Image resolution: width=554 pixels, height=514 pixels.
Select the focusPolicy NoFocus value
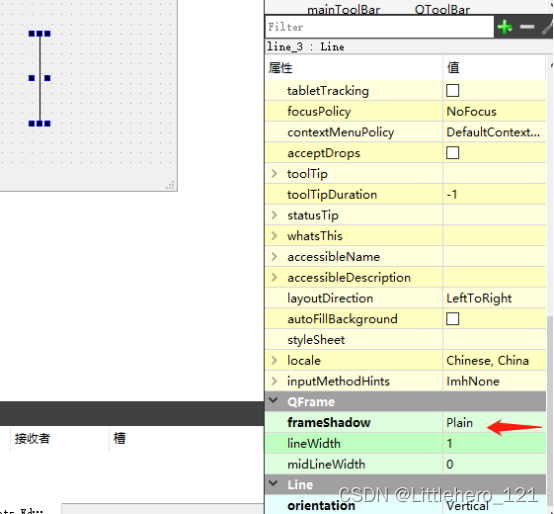[x=471, y=112]
